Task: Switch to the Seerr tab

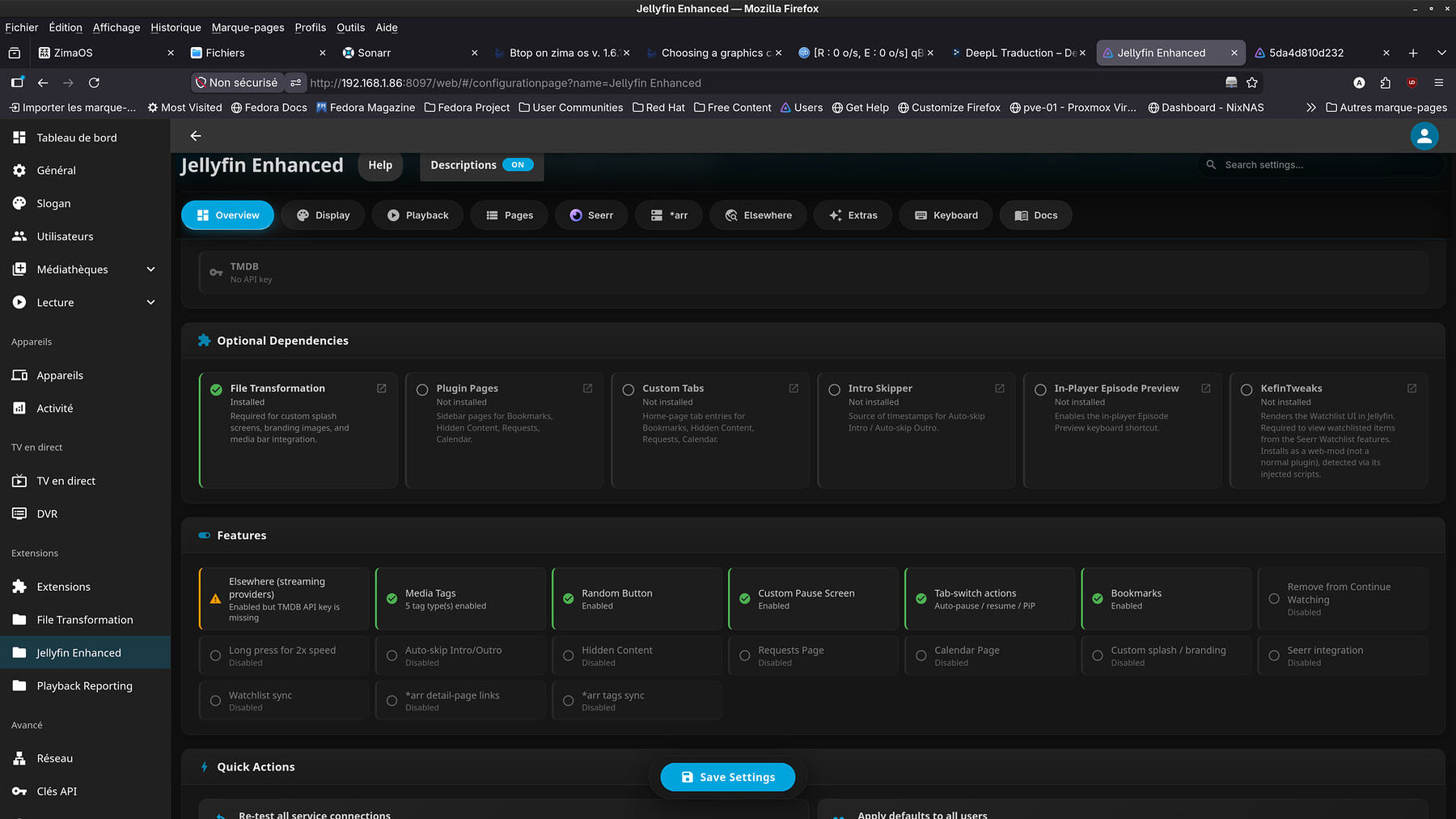Action: pyautogui.click(x=591, y=215)
